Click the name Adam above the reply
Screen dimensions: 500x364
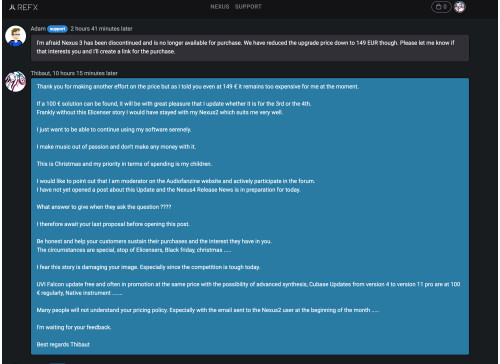[38, 29]
